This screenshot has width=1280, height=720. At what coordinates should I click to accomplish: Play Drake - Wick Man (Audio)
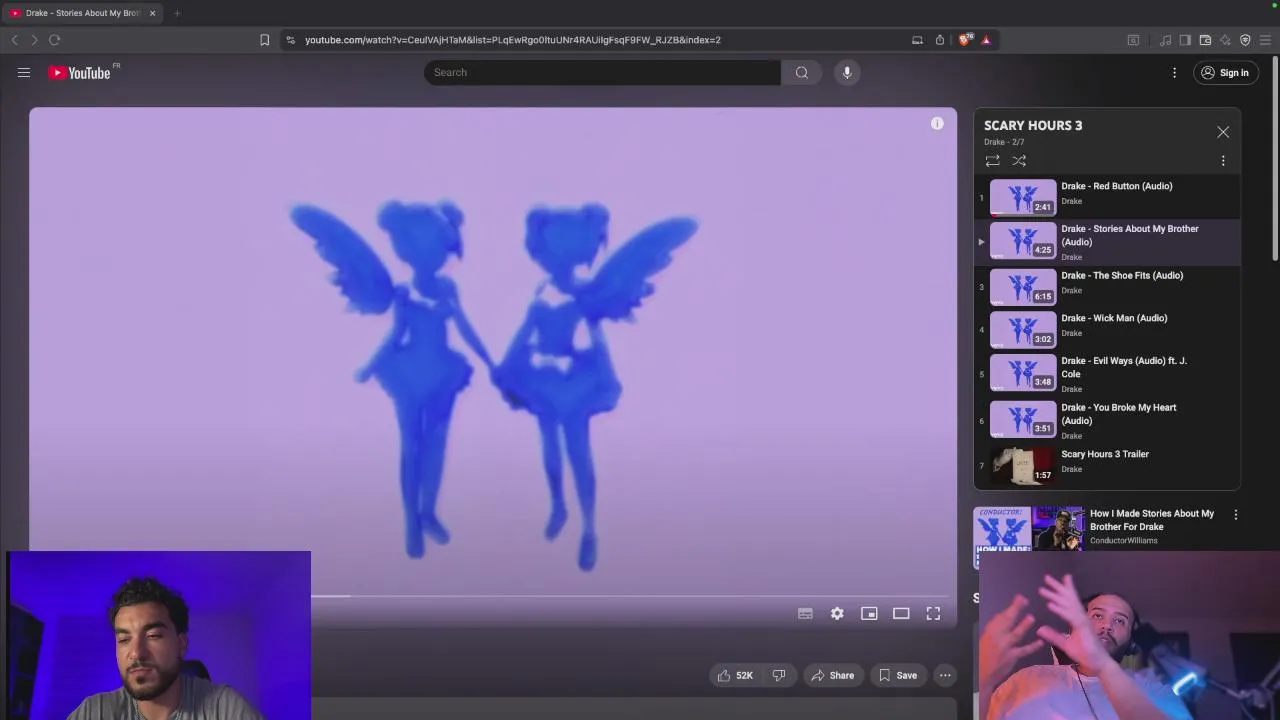1107,329
